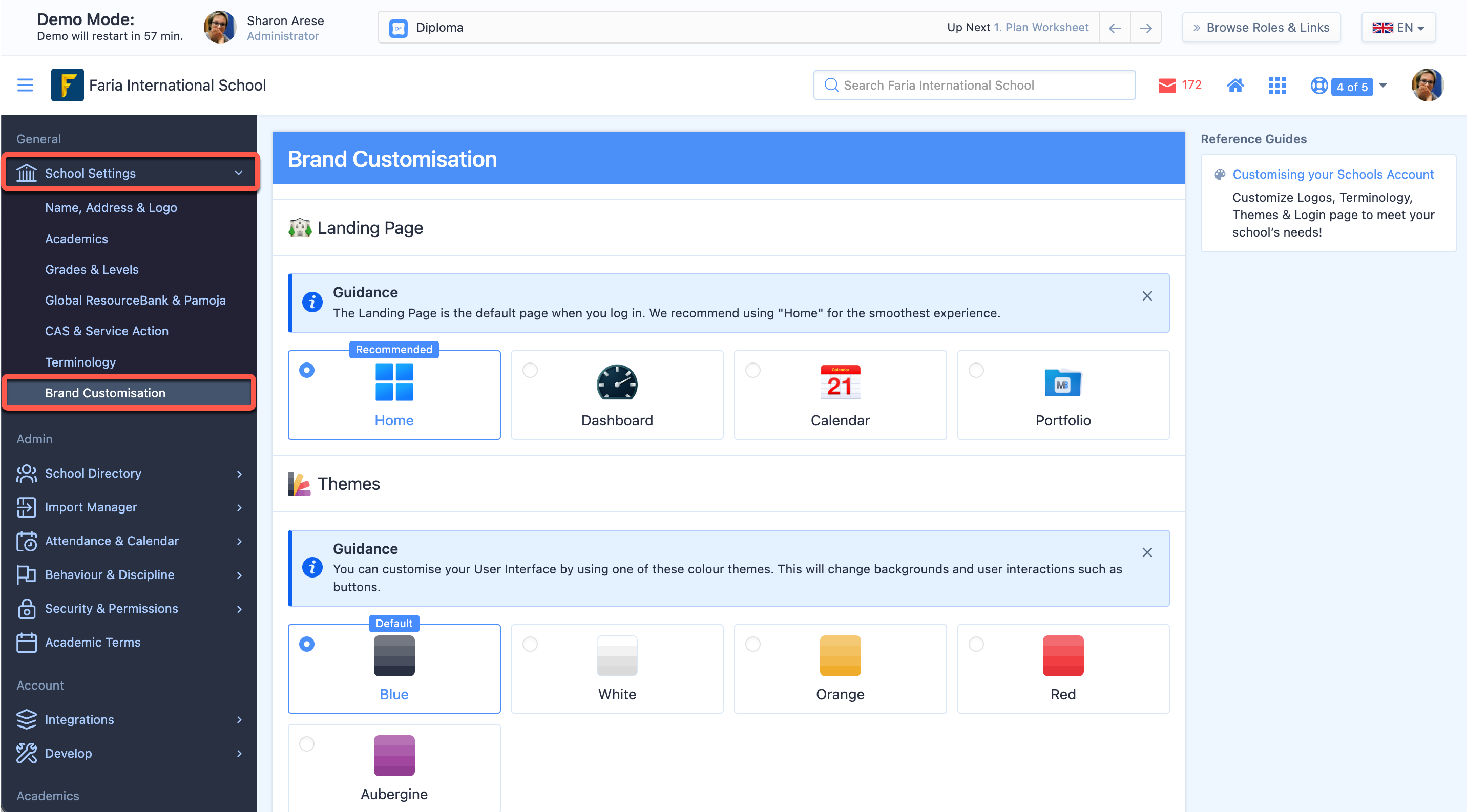Open the user avatar in header
Viewport: 1467px width, 812px height.
click(x=1427, y=86)
